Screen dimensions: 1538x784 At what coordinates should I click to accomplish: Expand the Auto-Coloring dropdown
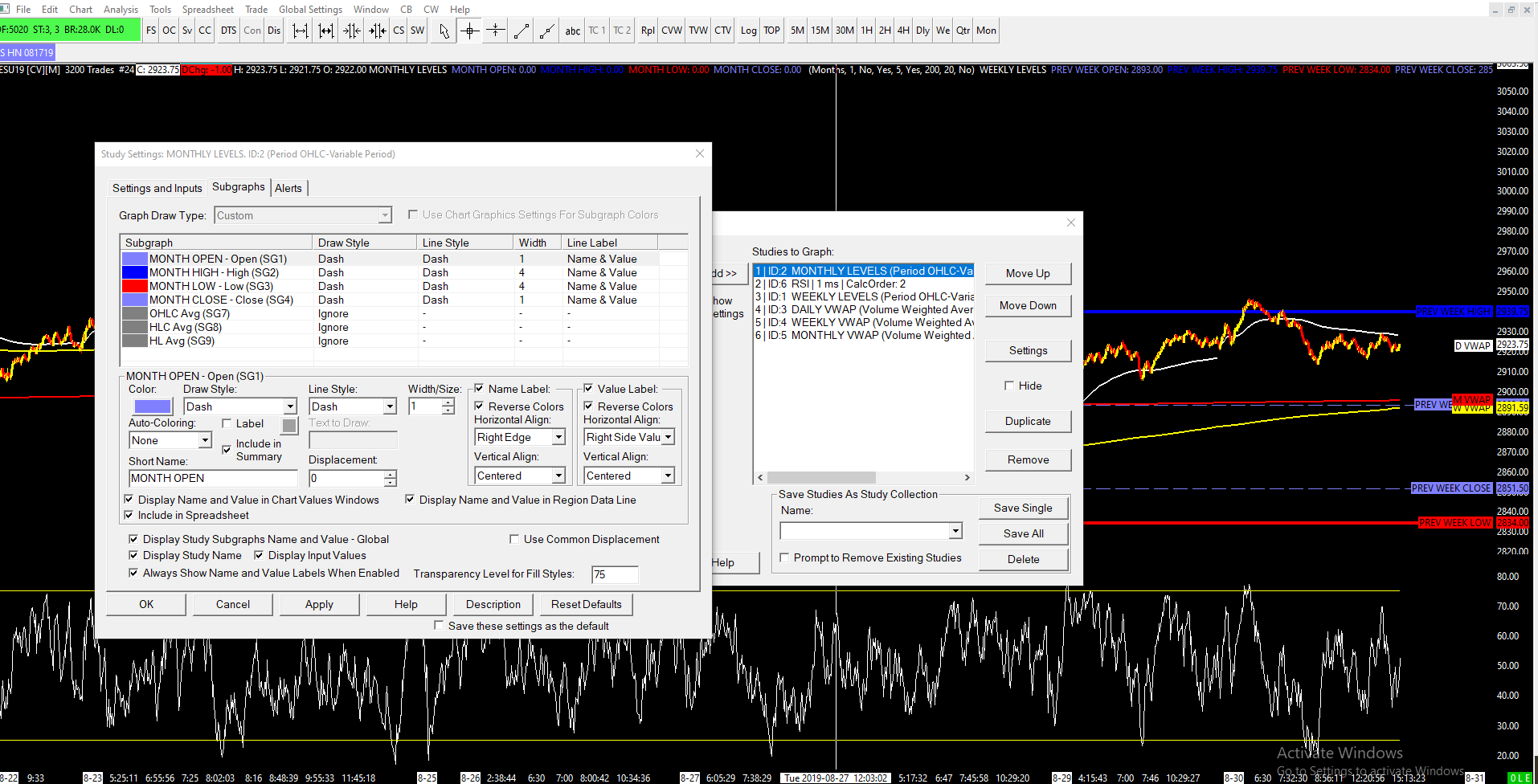(205, 440)
